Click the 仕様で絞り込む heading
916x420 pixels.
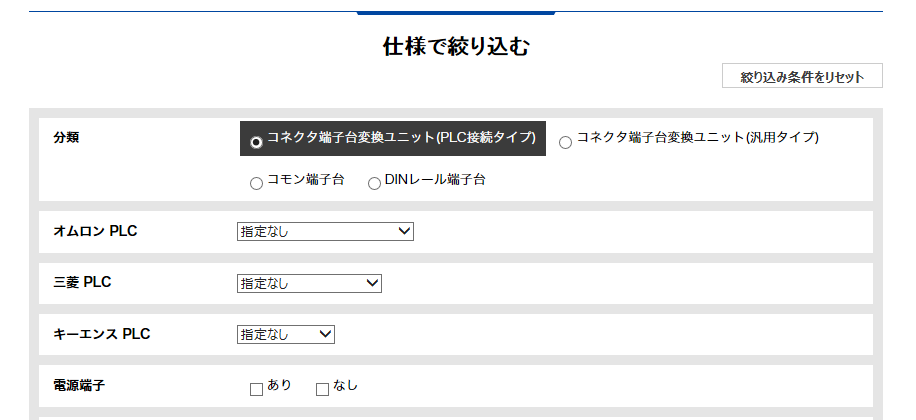(x=456, y=46)
